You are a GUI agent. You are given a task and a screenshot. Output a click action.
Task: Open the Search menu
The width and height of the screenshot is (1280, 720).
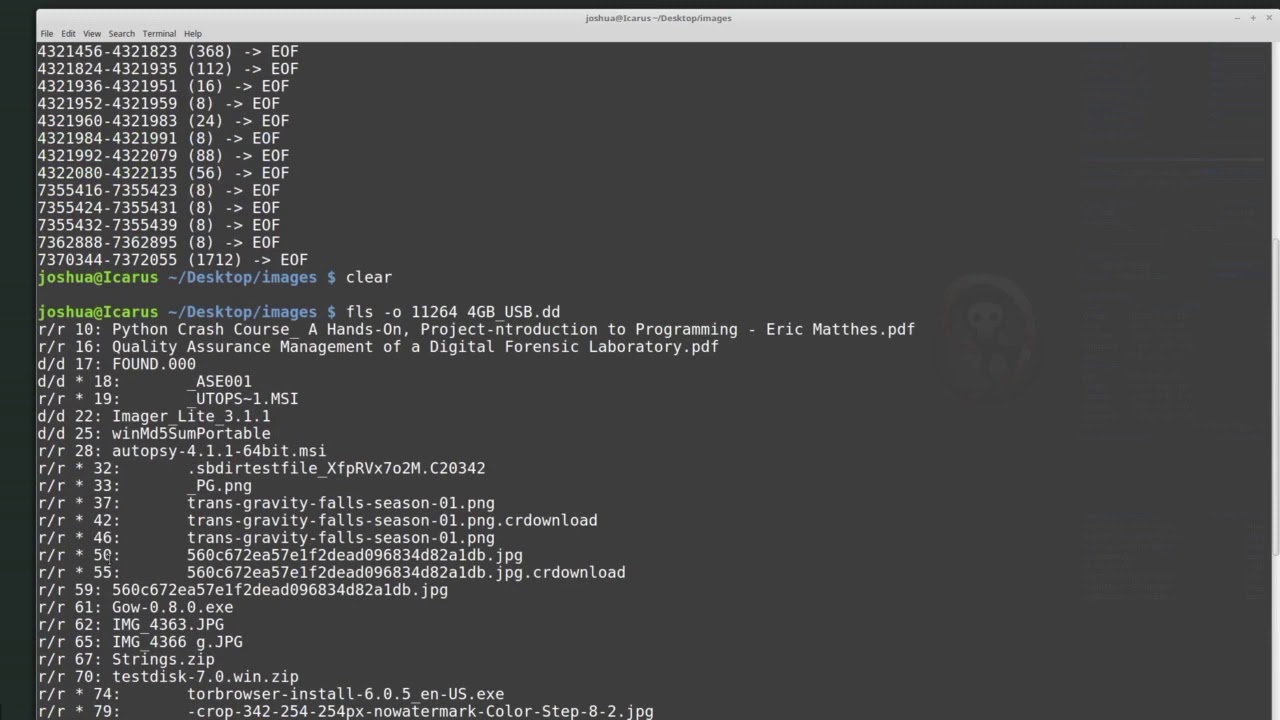point(122,34)
